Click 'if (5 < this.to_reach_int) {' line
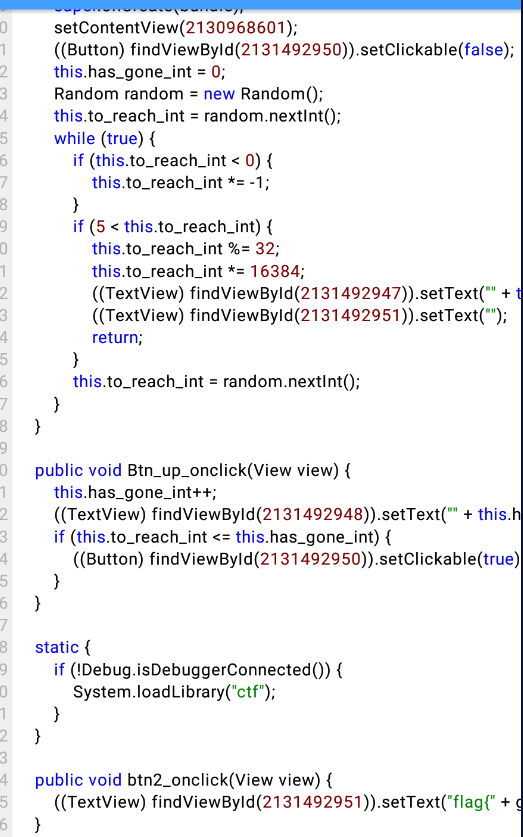 pyautogui.click(x=173, y=227)
